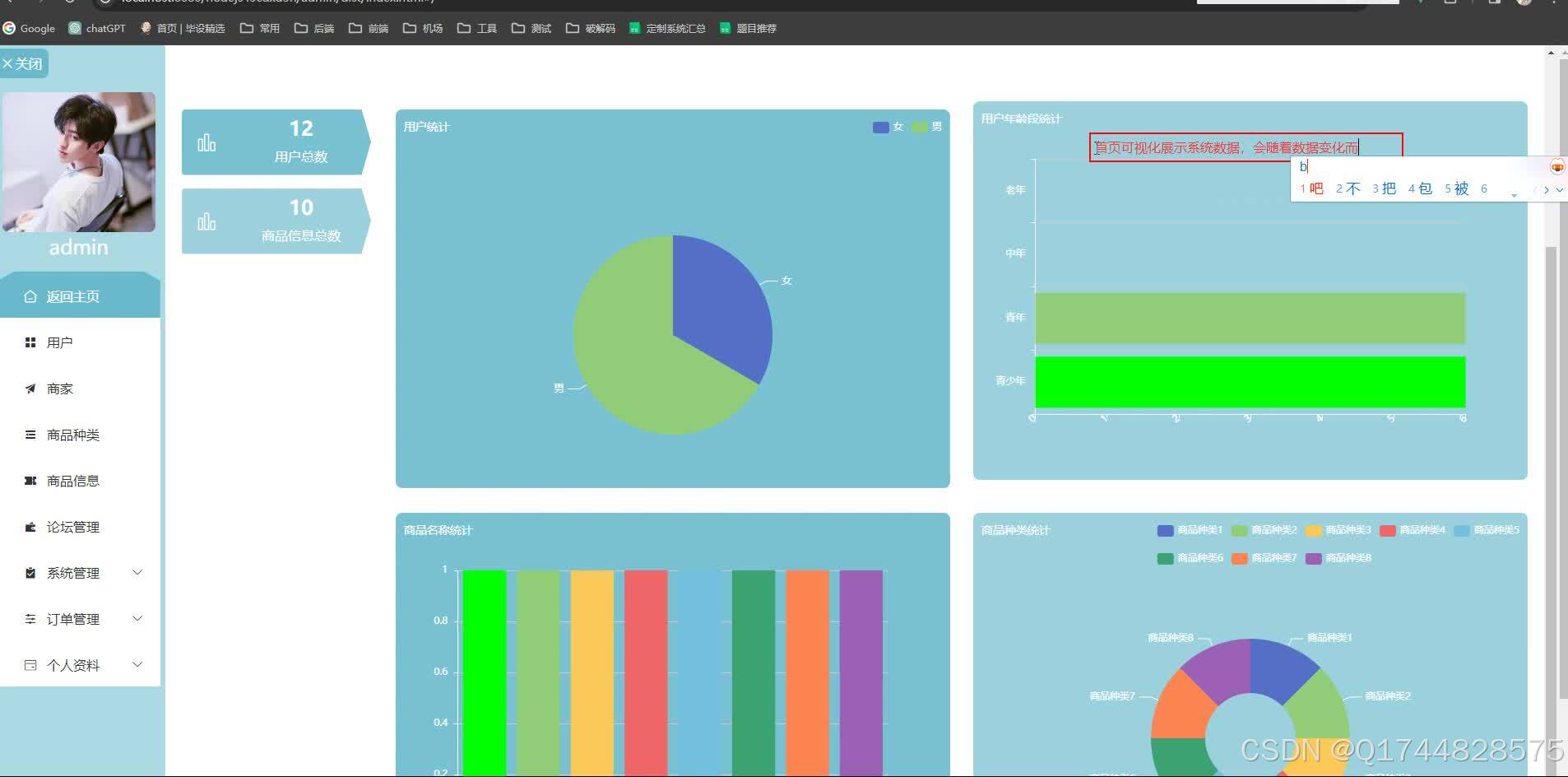Click the clipboard icon beside 系统管理

[x=30, y=573]
